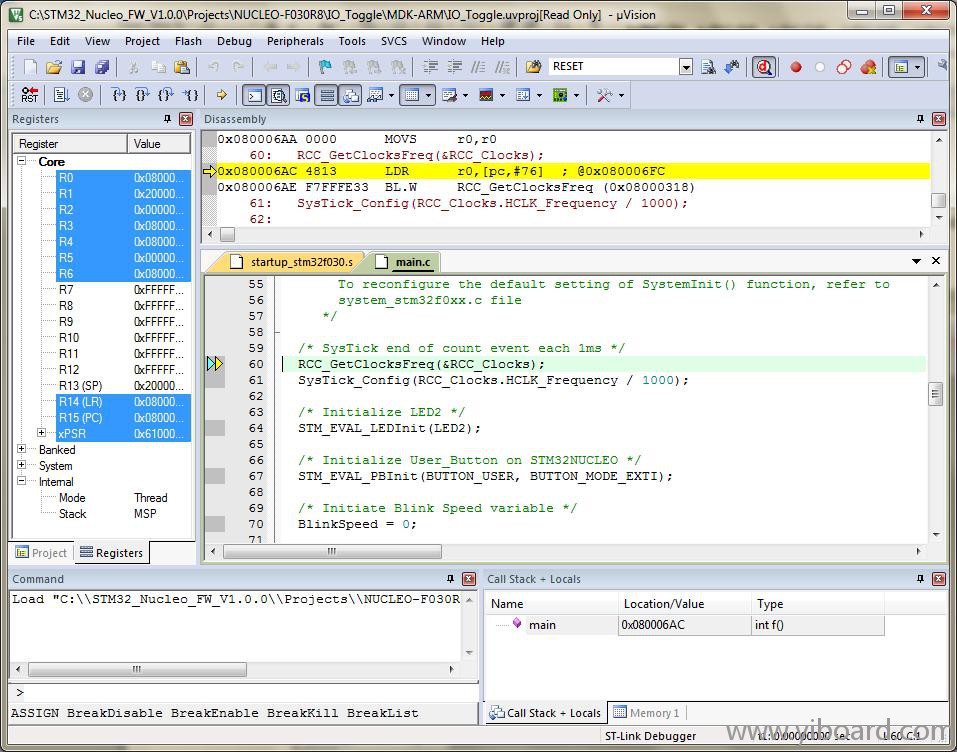Viewport: 957px width, 752px height.
Task: Insert a bookmark with the blue flag icon
Action: point(325,67)
